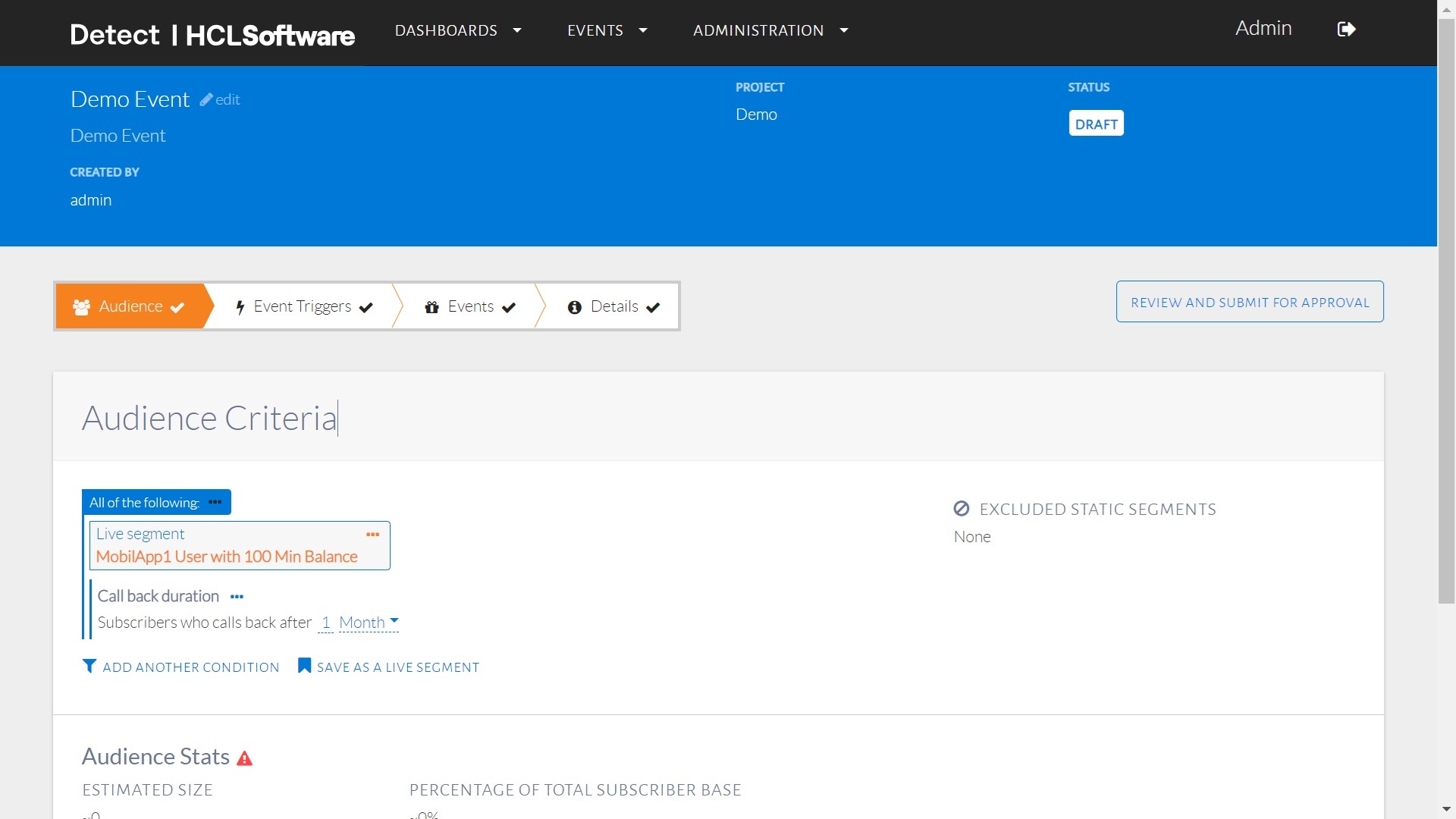
Task: Click the pencil edit icon beside Demo Event
Action: 206,99
